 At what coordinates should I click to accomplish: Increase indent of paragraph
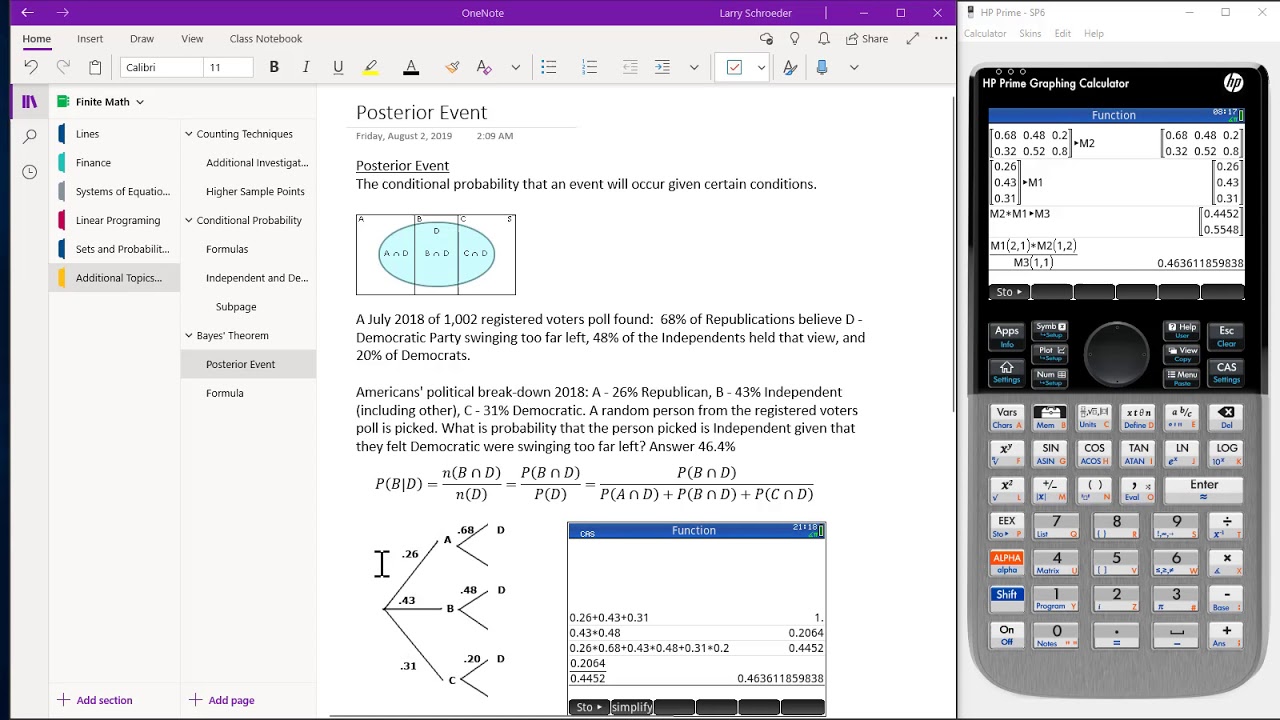(662, 67)
